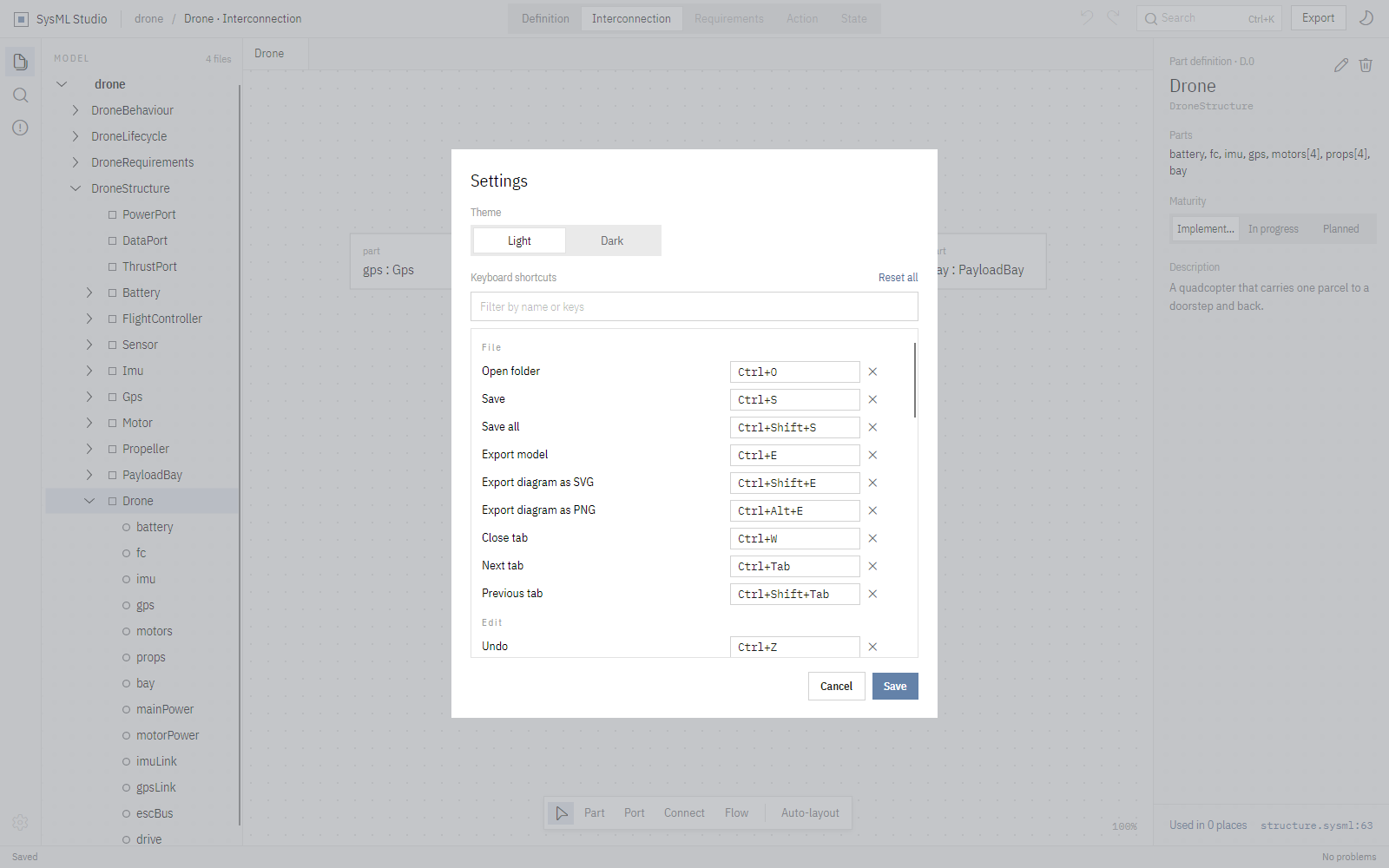Screen dimensions: 1389x868
Task: Click the undo arrow in top bar
Action: click(1086, 18)
